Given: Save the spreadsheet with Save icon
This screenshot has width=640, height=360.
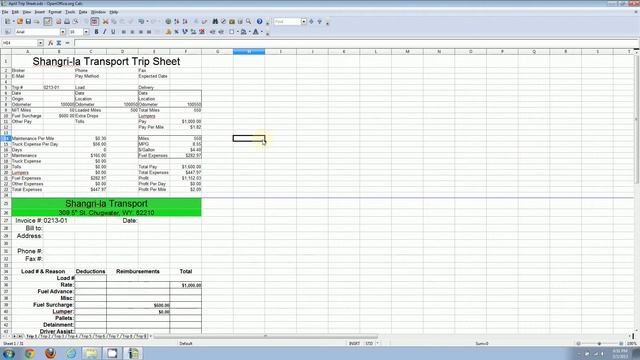Looking at the screenshot, I should (28, 21).
